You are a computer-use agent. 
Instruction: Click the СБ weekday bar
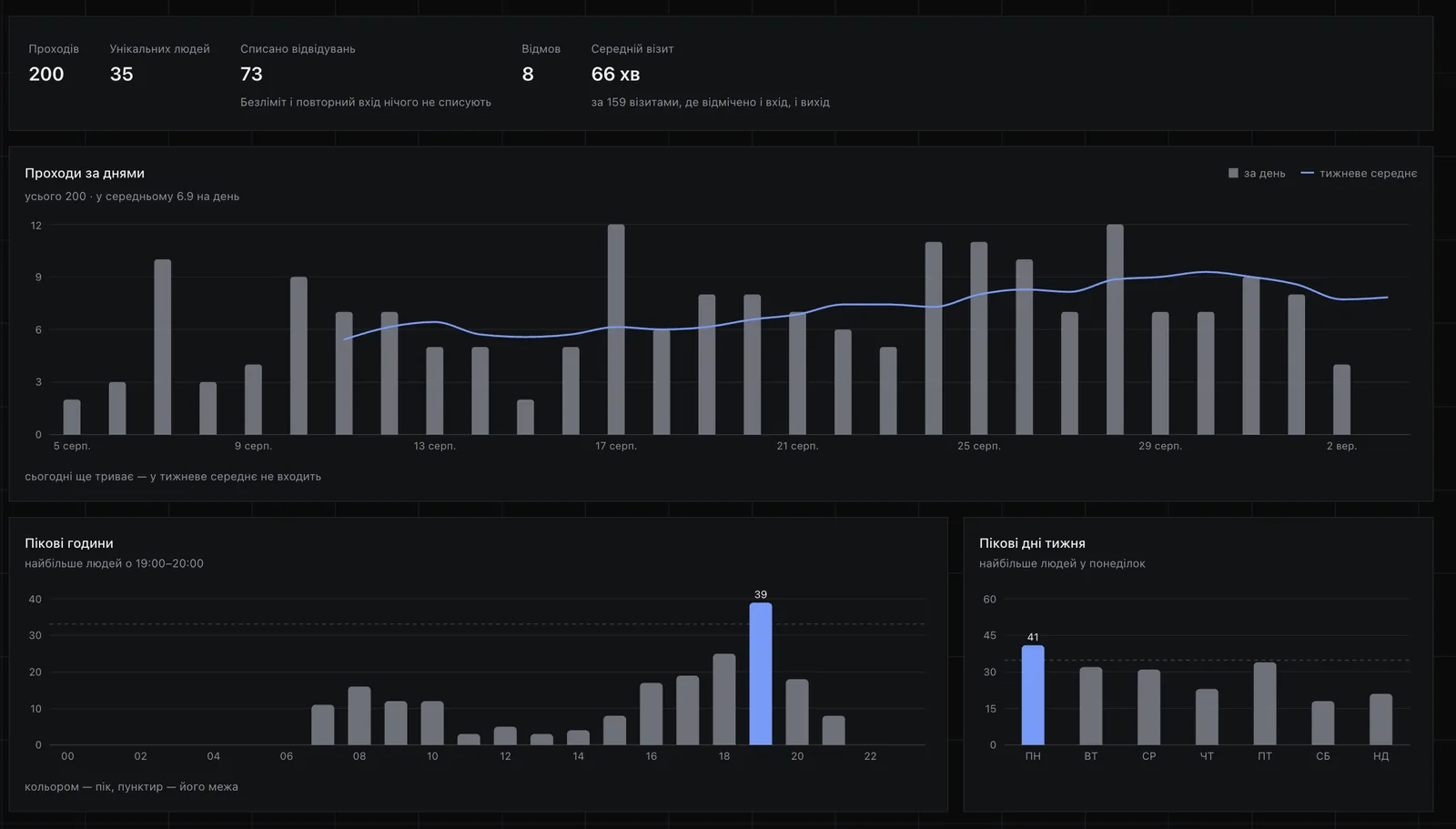tap(1323, 723)
